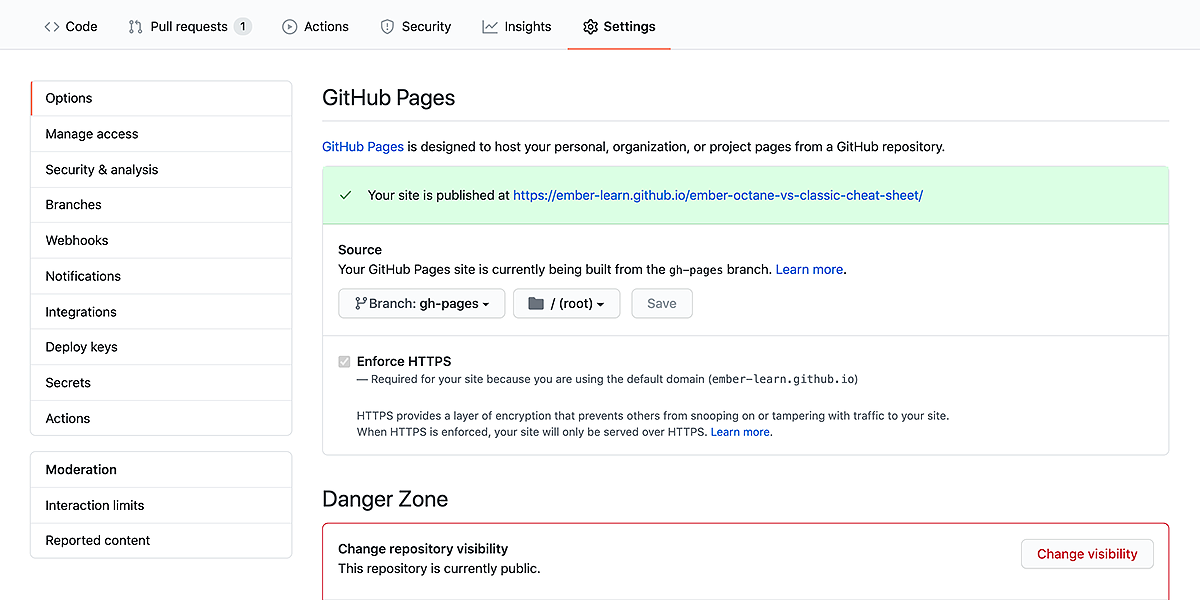This screenshot has height=600, width=1200.
Task: Click the Moderation section header
Action: pos(161,470)
